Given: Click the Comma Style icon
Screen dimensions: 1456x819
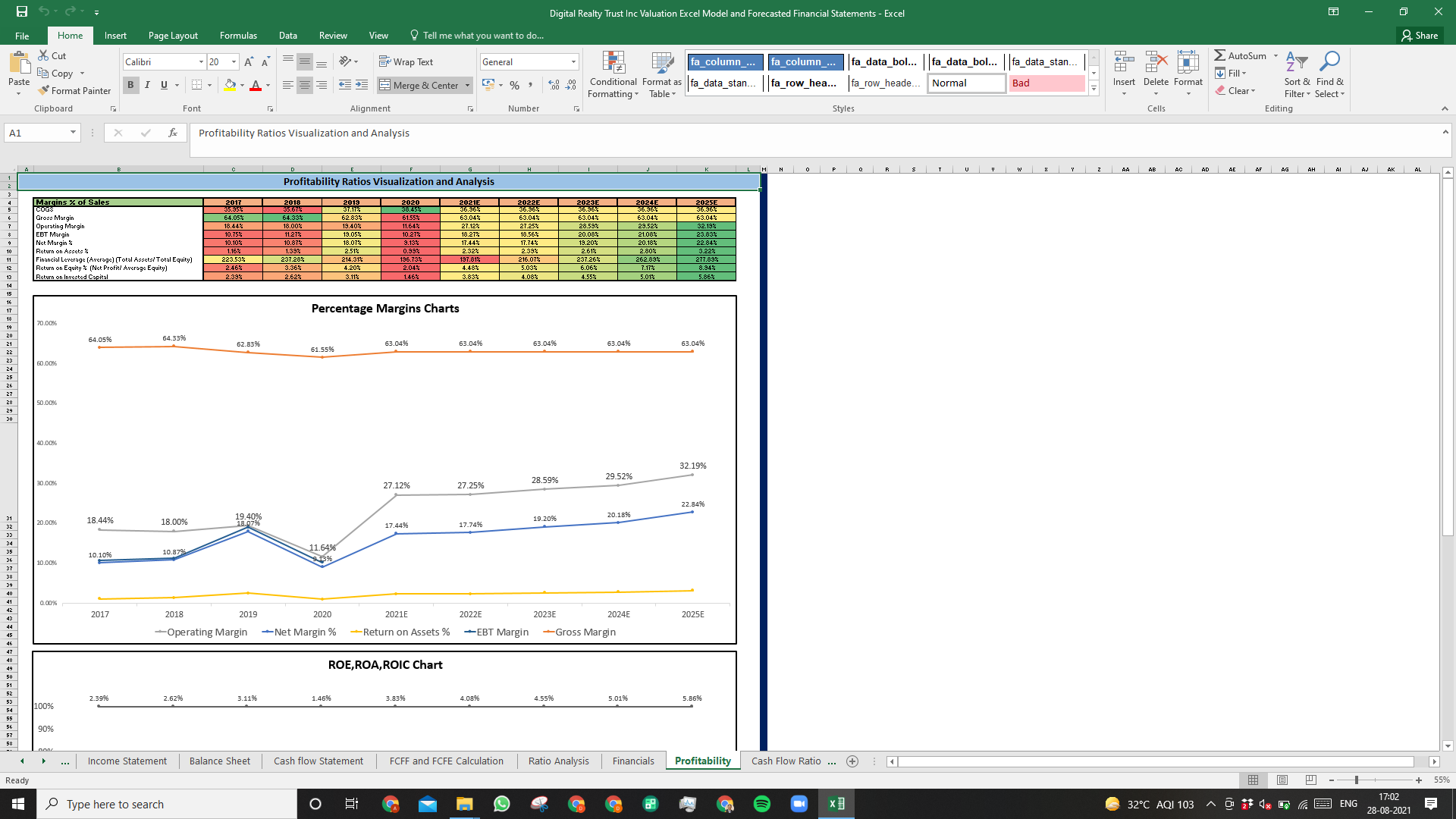Looking at the screenshot, I should (531, 85).
